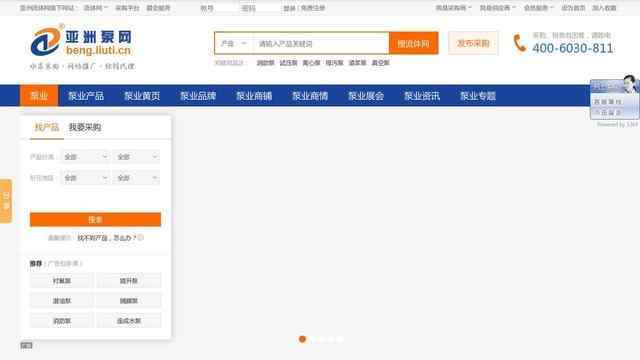Click the 消防泵 hot keyword under search bar
640x360 pixels.
point(265,63)
